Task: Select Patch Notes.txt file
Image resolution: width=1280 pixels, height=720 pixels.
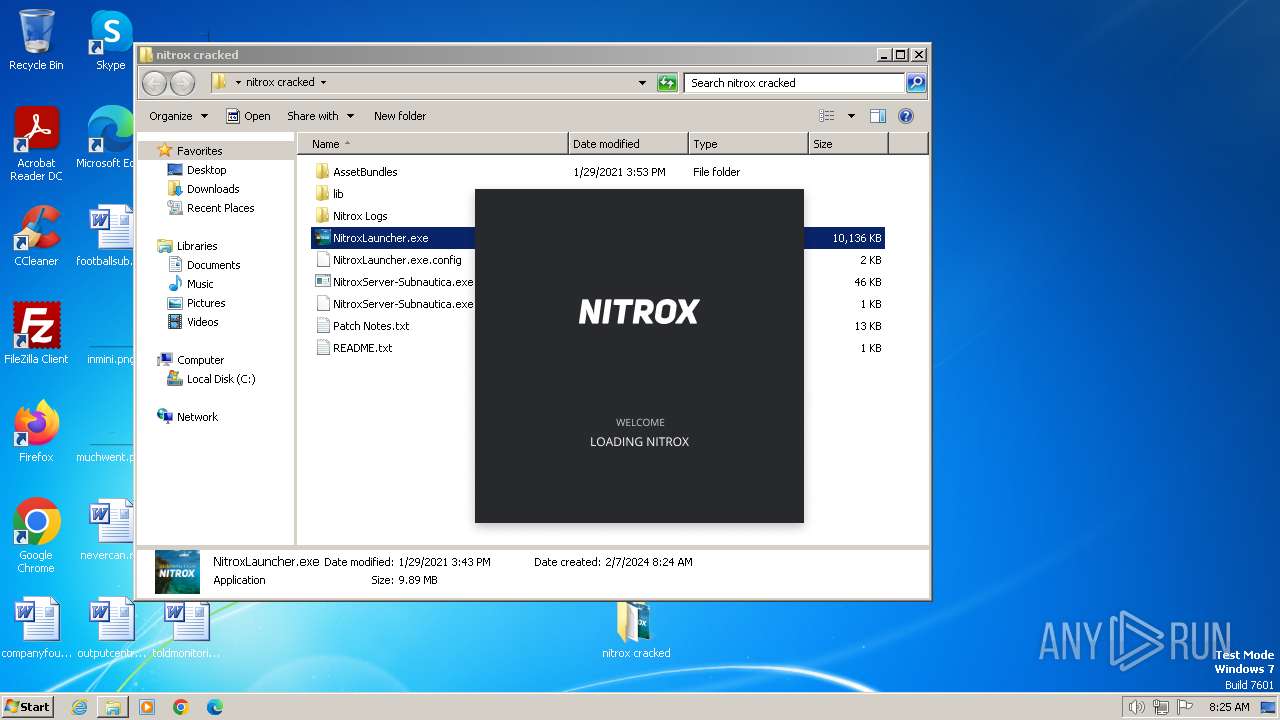Action: pyautogui.click(x=370, y=326)
